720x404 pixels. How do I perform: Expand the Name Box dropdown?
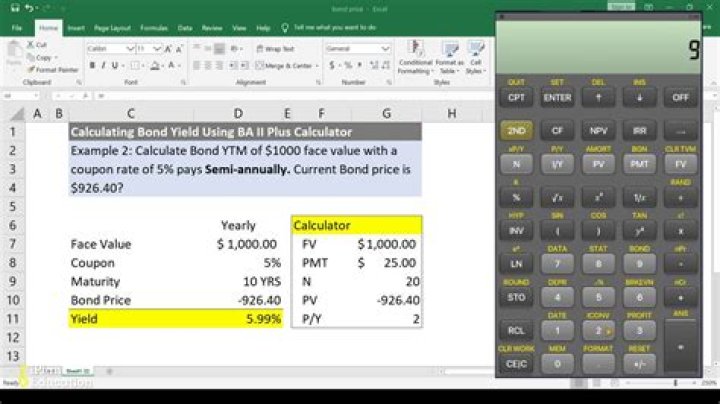pos(36,96)
